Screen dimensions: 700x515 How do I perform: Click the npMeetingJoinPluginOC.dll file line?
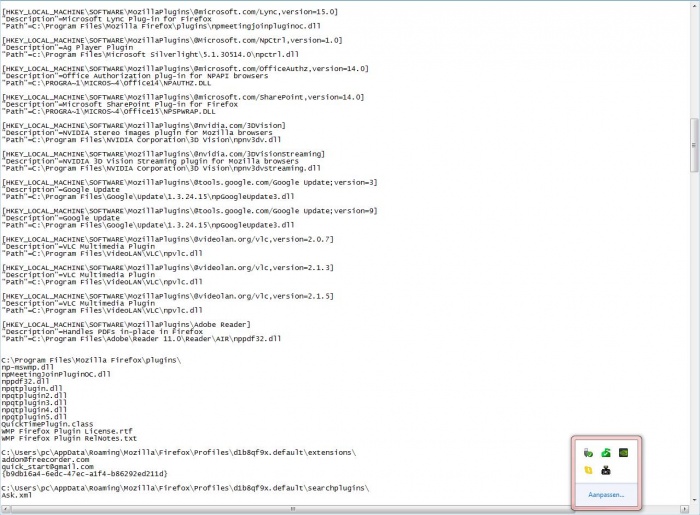[56, 374]
